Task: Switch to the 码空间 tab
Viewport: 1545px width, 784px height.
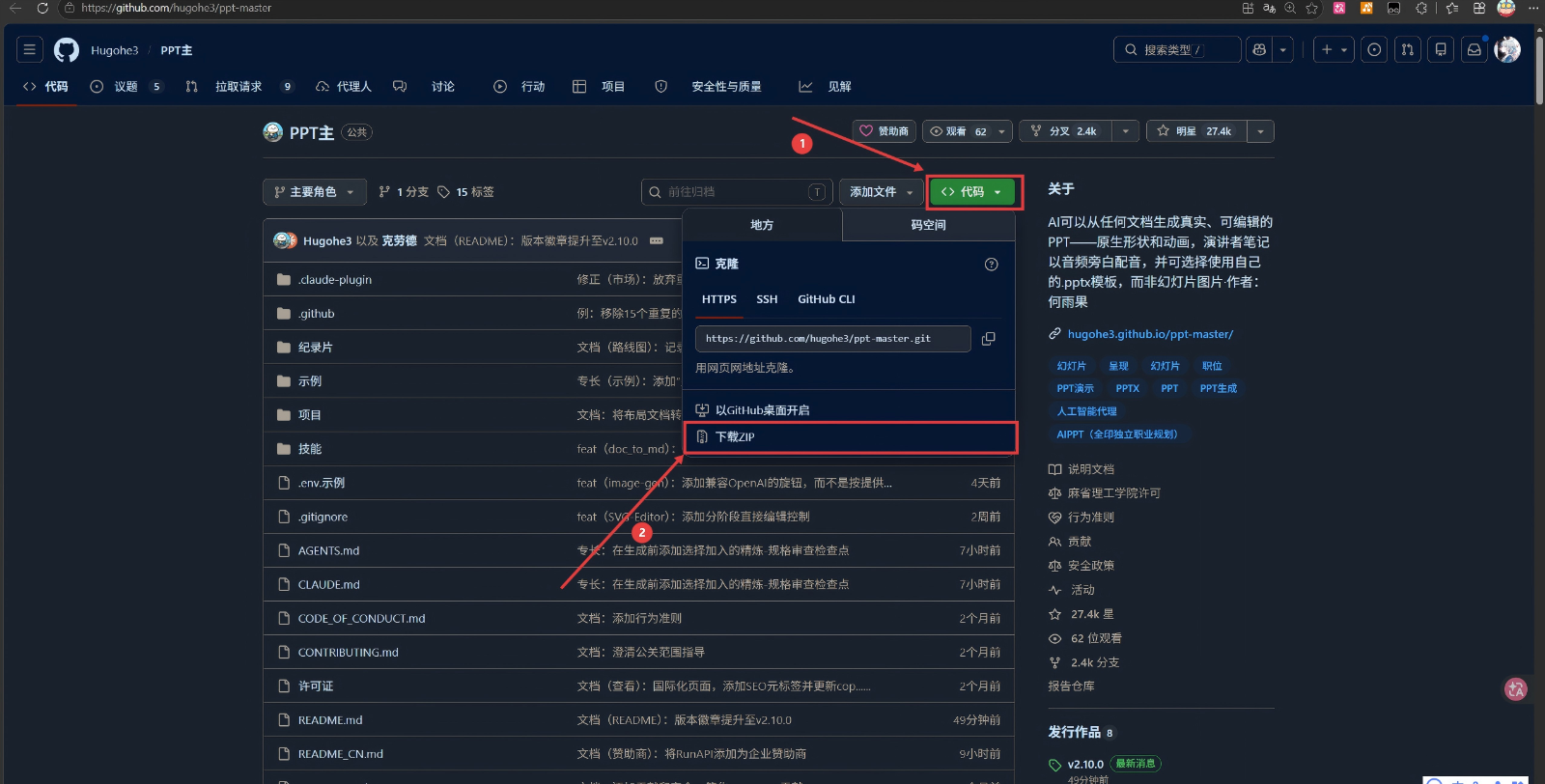Action: 928,225
